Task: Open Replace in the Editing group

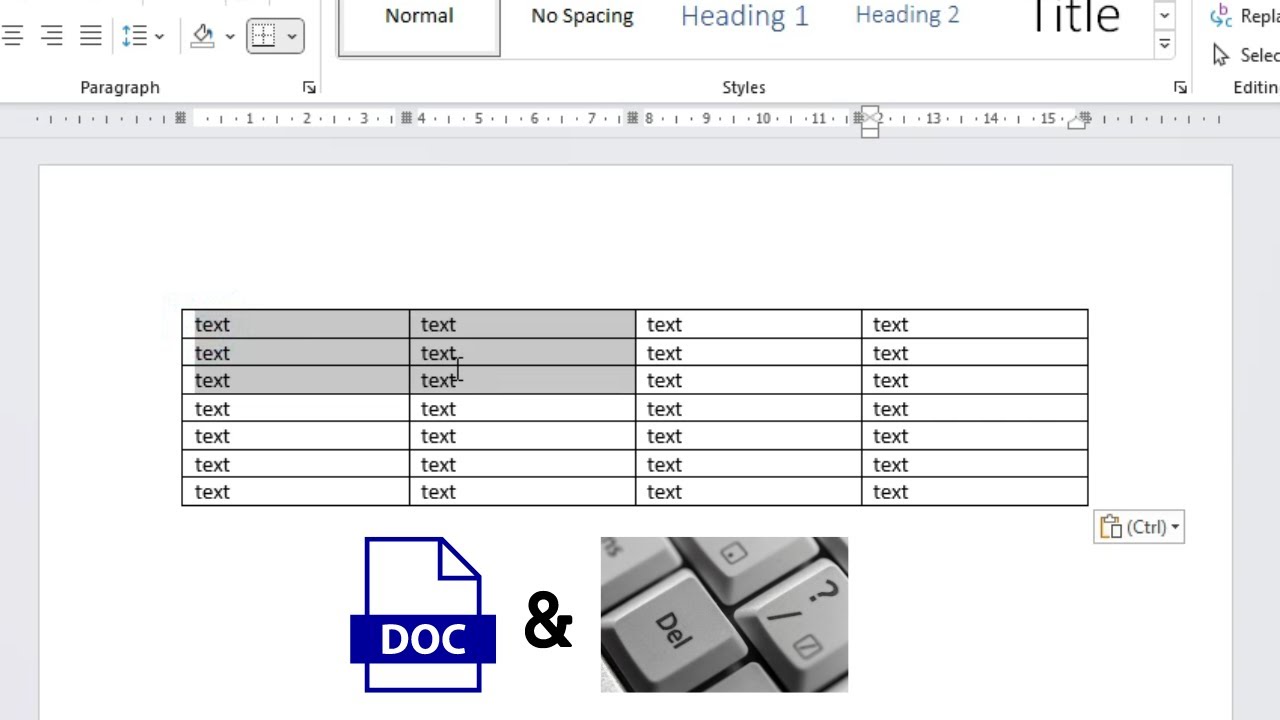Action: (x=1246, y=17)
